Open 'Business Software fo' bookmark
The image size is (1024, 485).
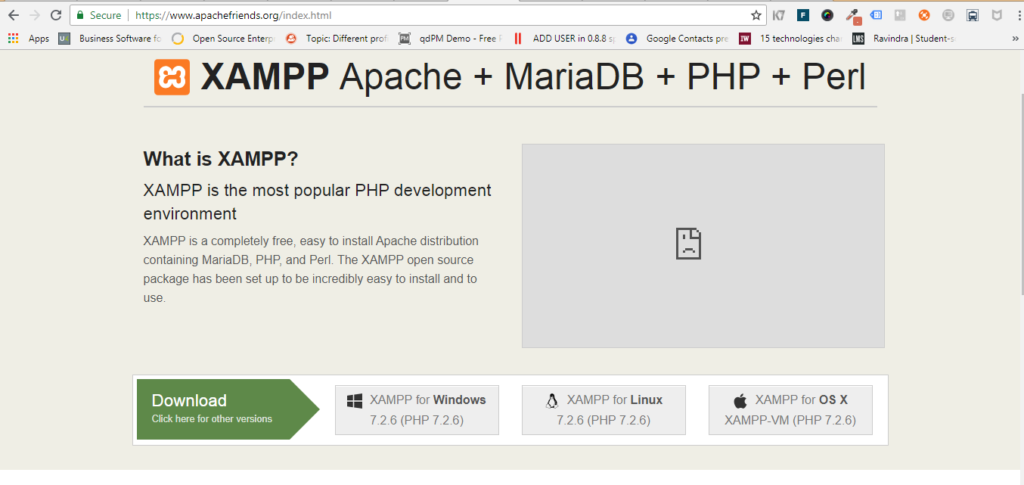click(110, 39)
